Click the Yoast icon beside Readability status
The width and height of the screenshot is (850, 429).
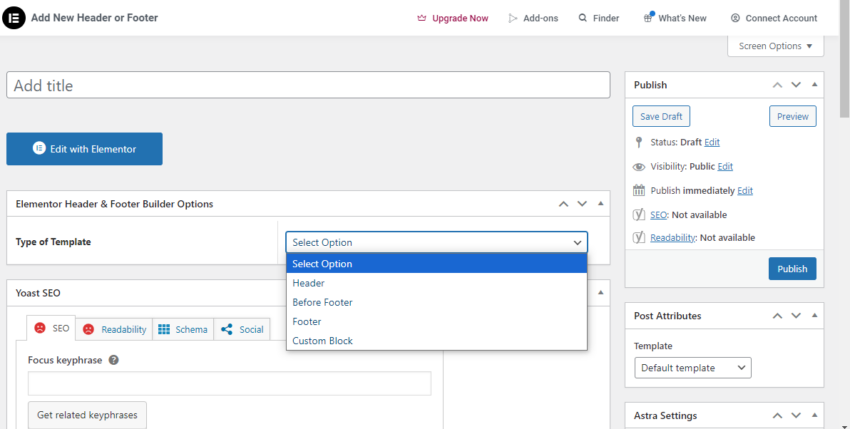tap(639, 238)
